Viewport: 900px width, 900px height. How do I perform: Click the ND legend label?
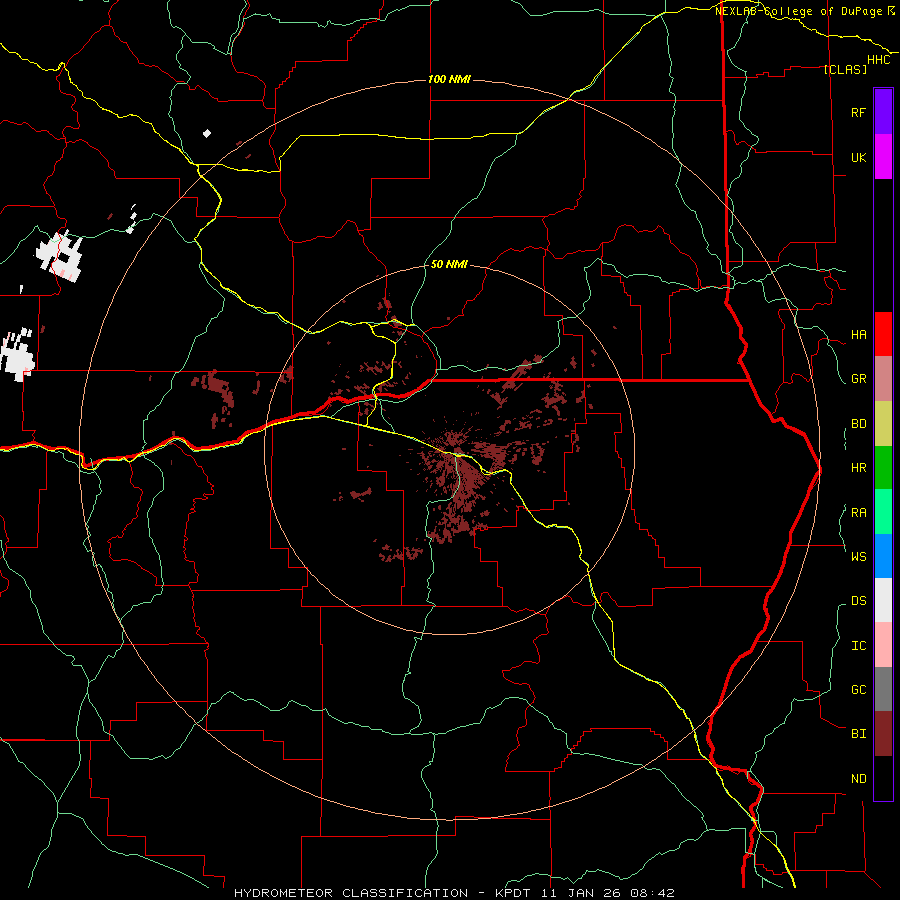click(858, 779)
